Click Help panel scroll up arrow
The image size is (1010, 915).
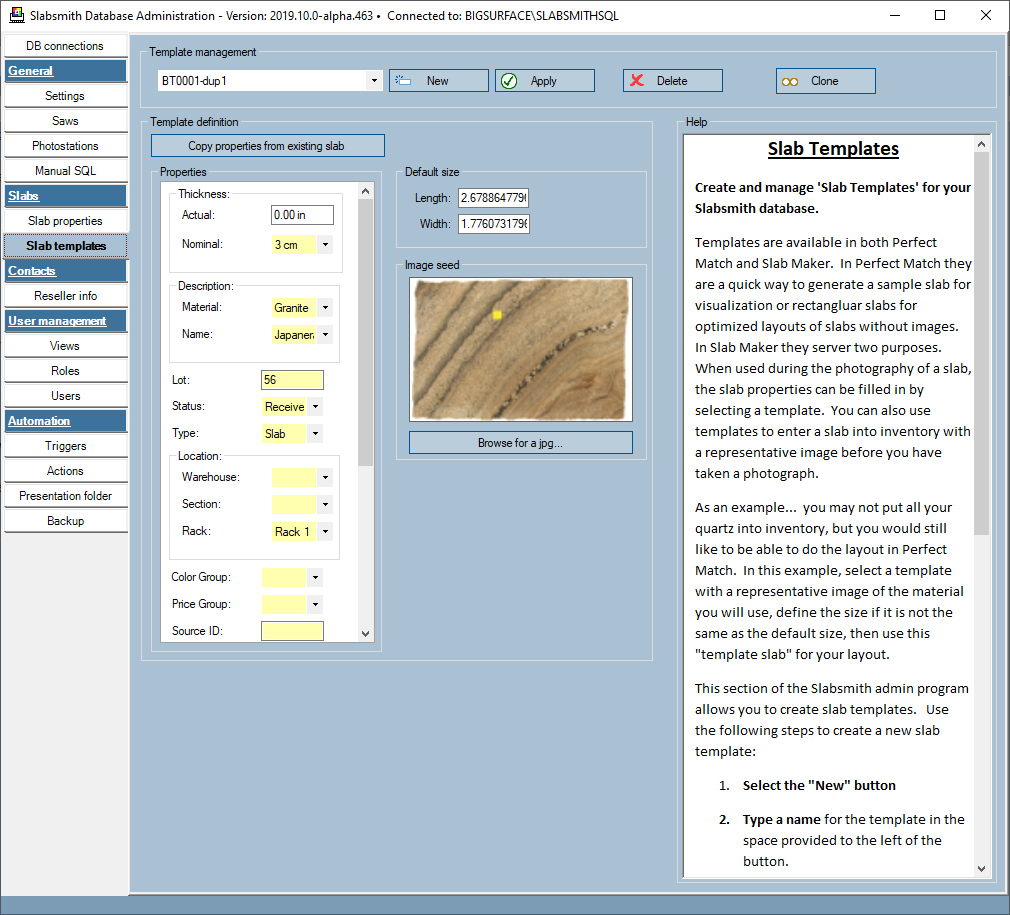981,144
